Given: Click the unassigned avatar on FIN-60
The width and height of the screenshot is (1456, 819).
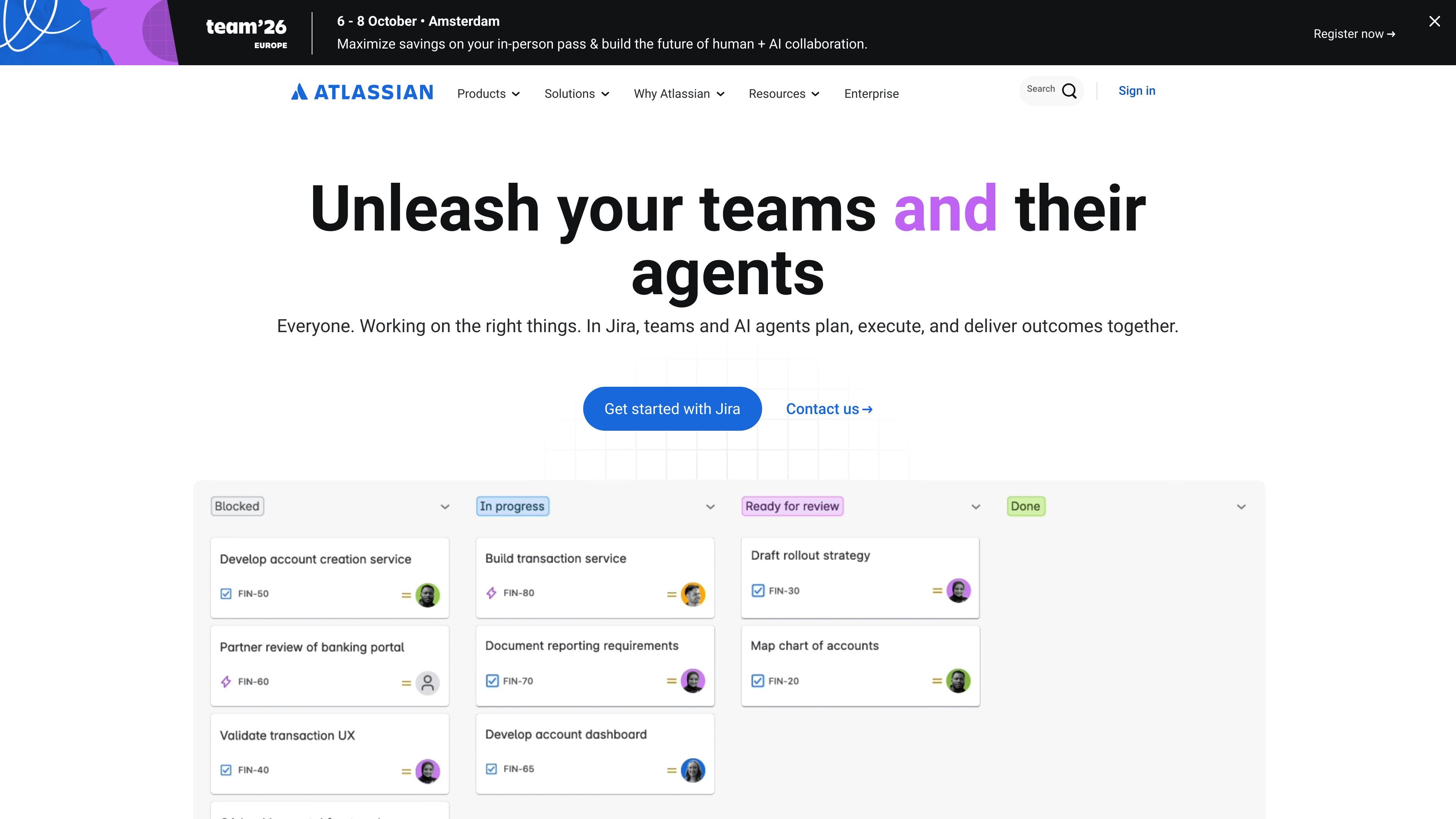Looking at the screenshot, I should (x=428, y=683).
